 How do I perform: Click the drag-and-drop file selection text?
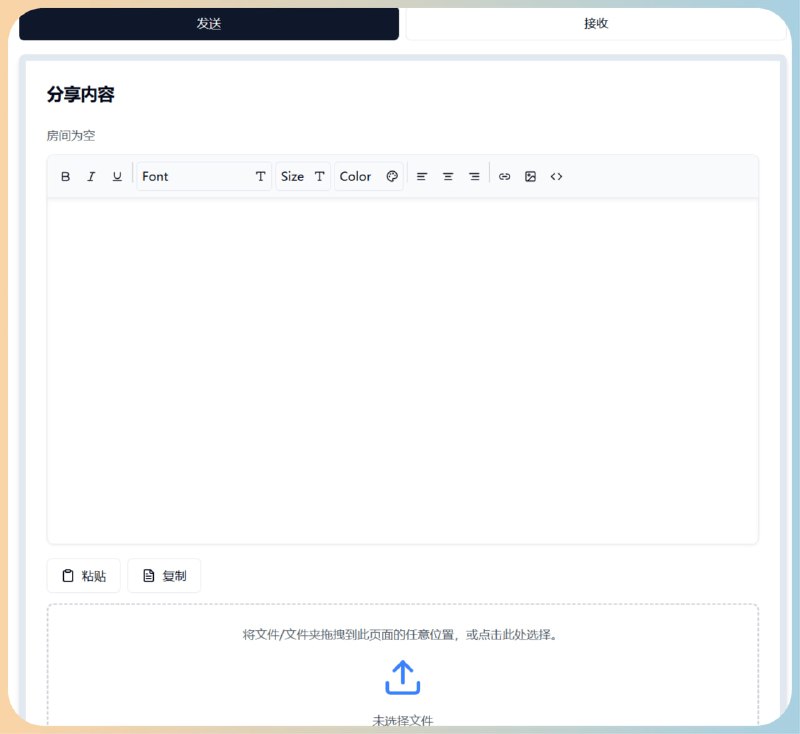click(401, 635)
